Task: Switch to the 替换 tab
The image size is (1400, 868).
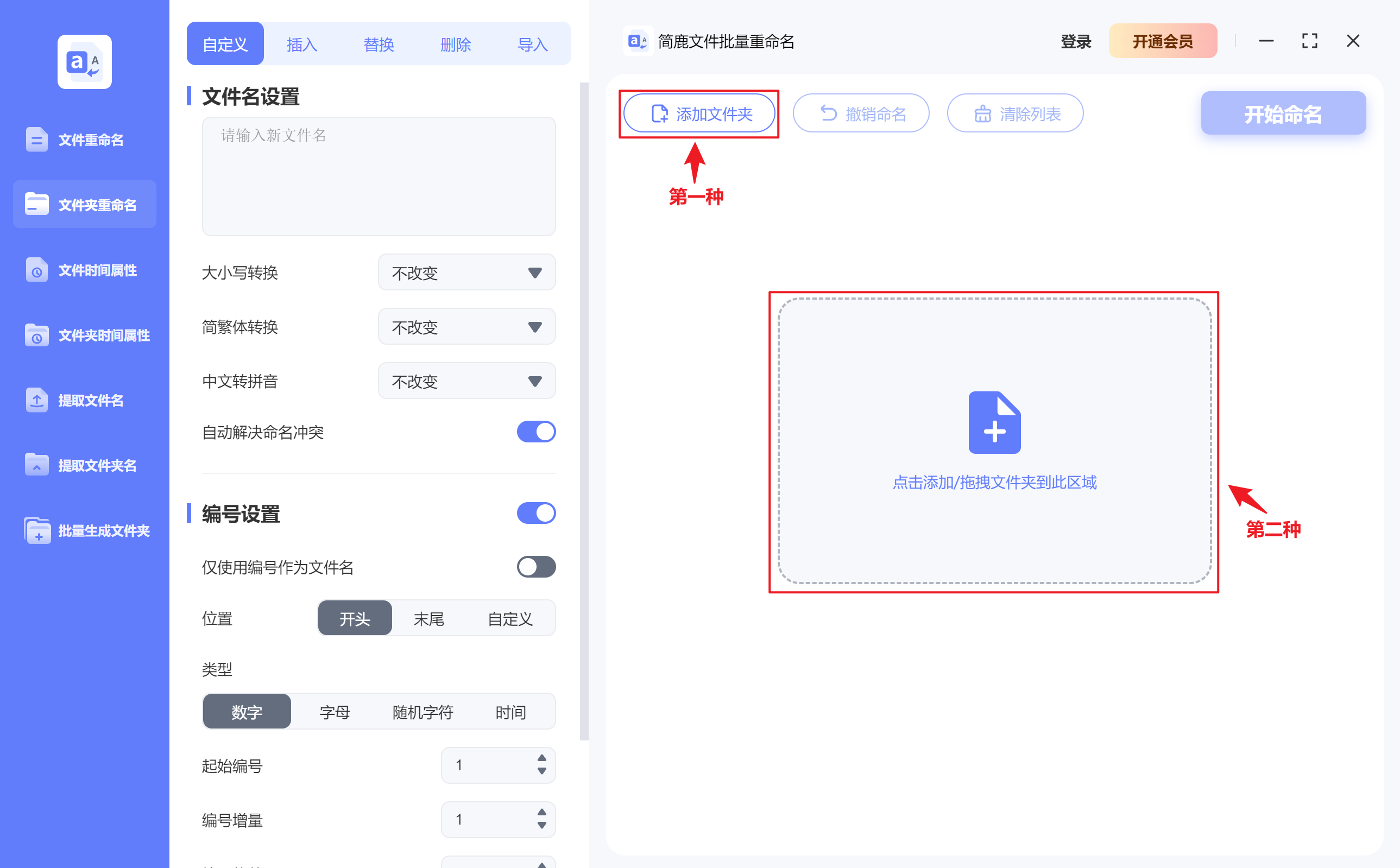Action: [x=379, y=43]
